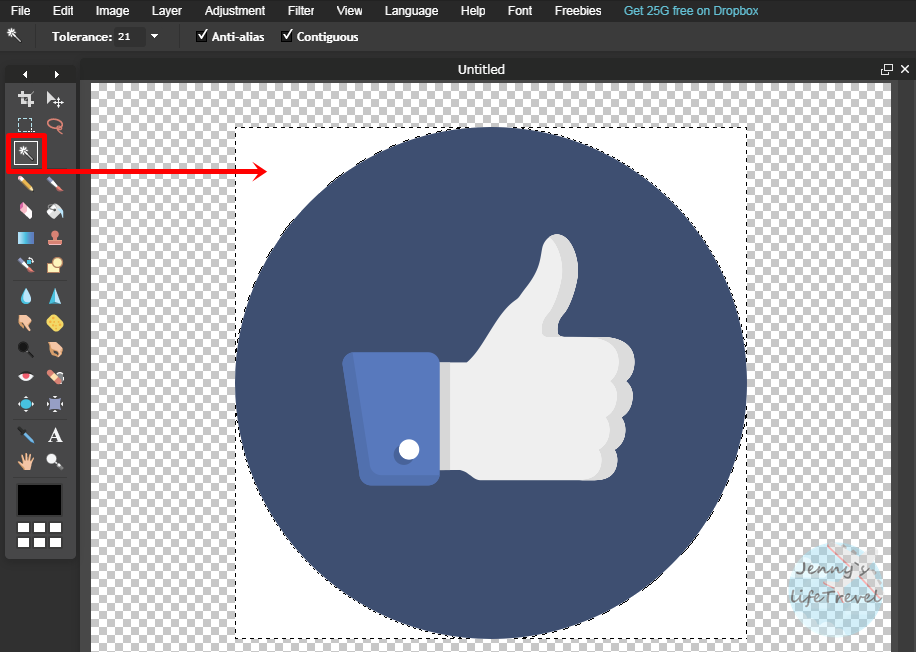Open the File menu
Viewport: 916px width, 652px height.
coord(20,11)
